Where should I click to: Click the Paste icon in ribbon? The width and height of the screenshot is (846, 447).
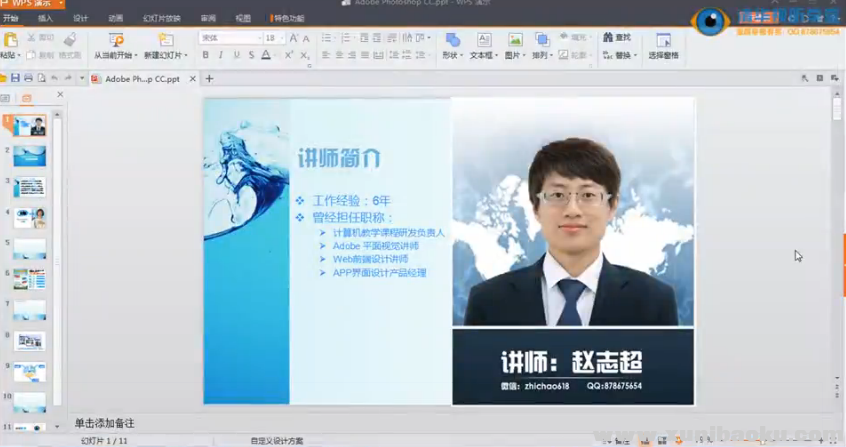coord(10,41)
